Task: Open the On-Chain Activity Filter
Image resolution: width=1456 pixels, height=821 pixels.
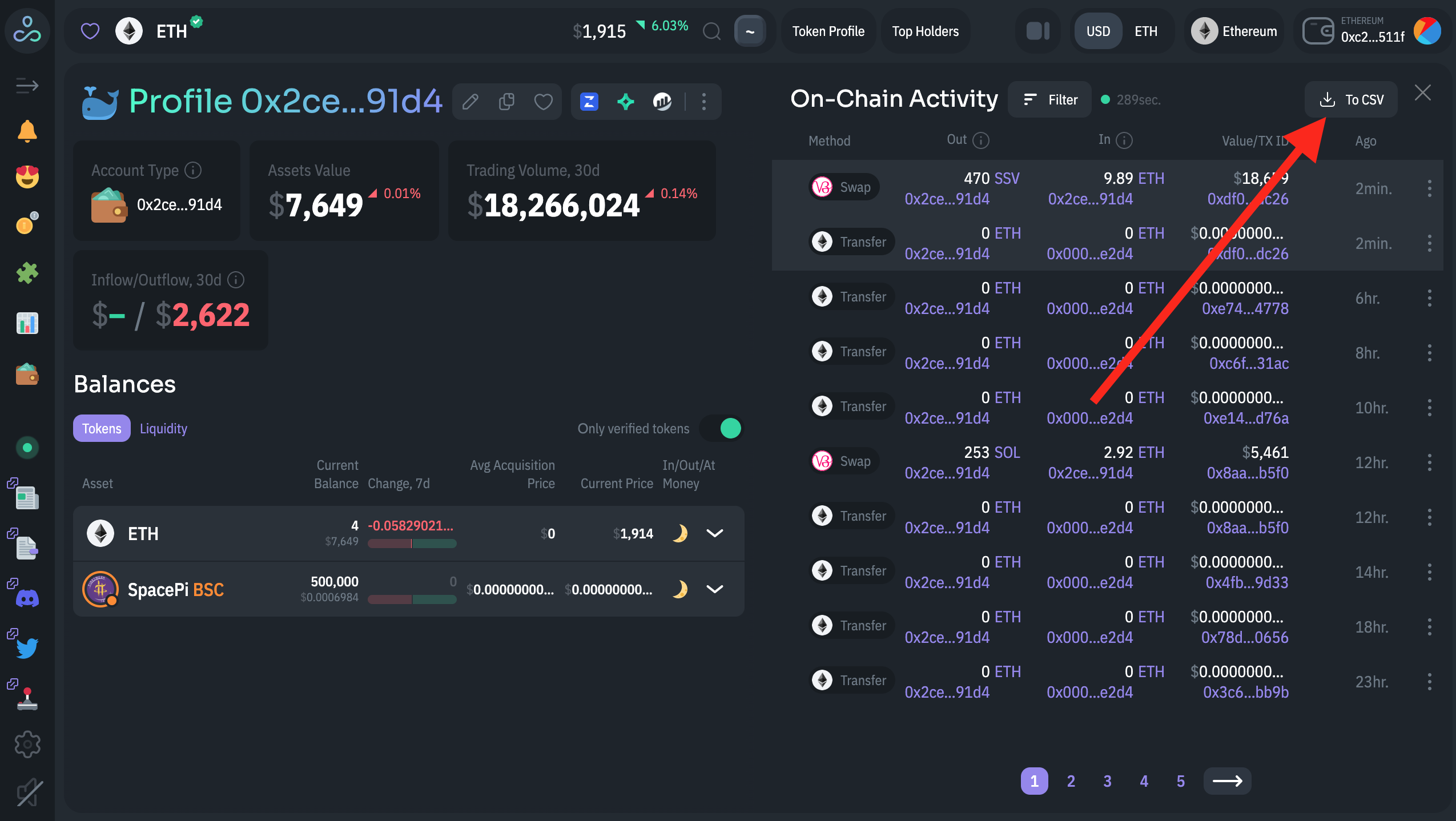Action: coord(1049,100)
